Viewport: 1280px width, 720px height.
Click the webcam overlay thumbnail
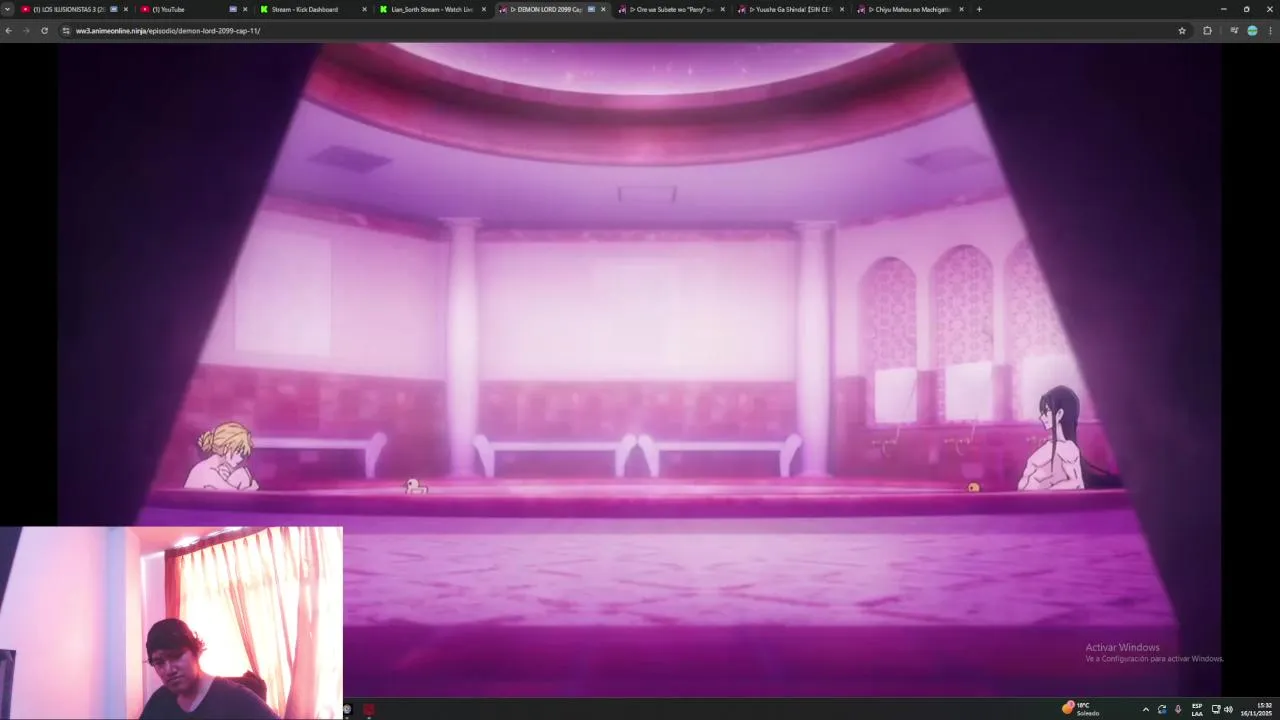point(171,623)
